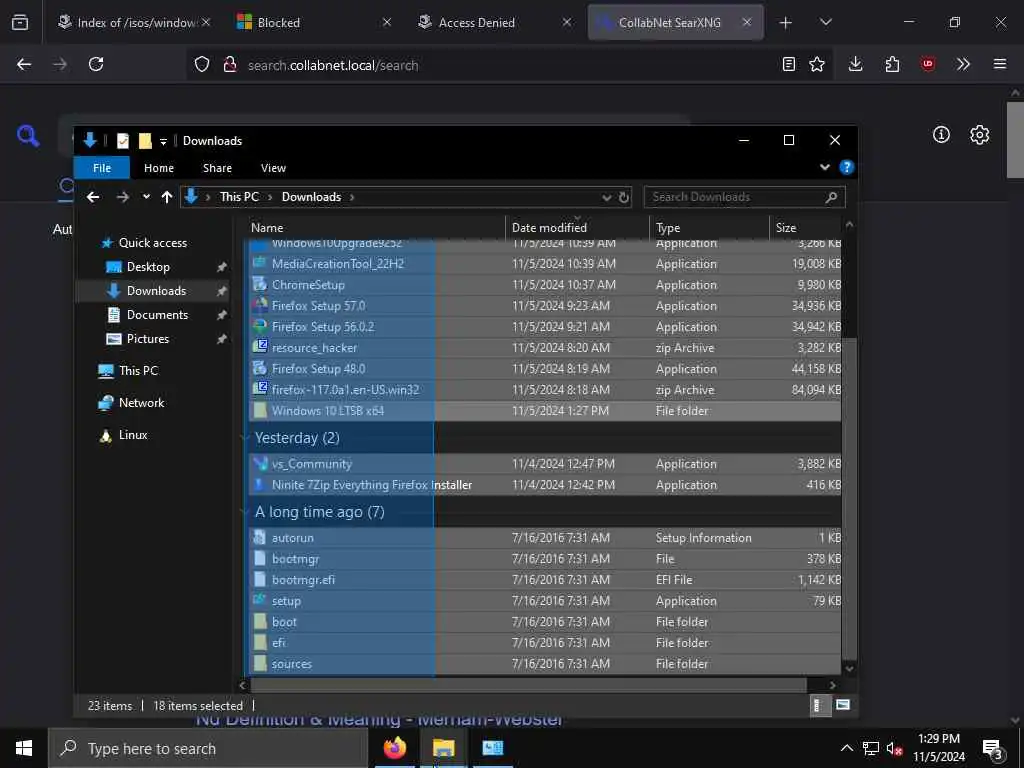The image size is (1024, 768).
Task: Open the View ribbon tab
Action: (x=273, y=168)
